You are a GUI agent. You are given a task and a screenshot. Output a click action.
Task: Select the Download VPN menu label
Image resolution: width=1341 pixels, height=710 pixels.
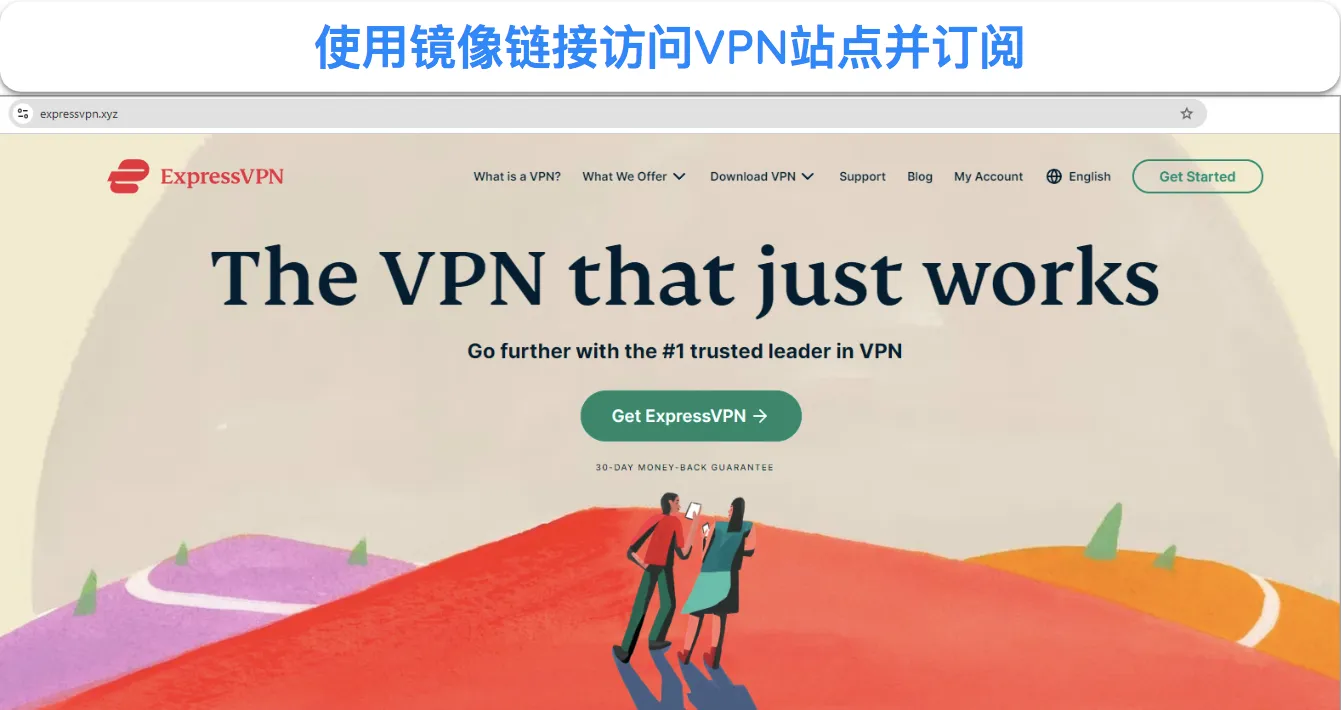(x=753, y=177)
